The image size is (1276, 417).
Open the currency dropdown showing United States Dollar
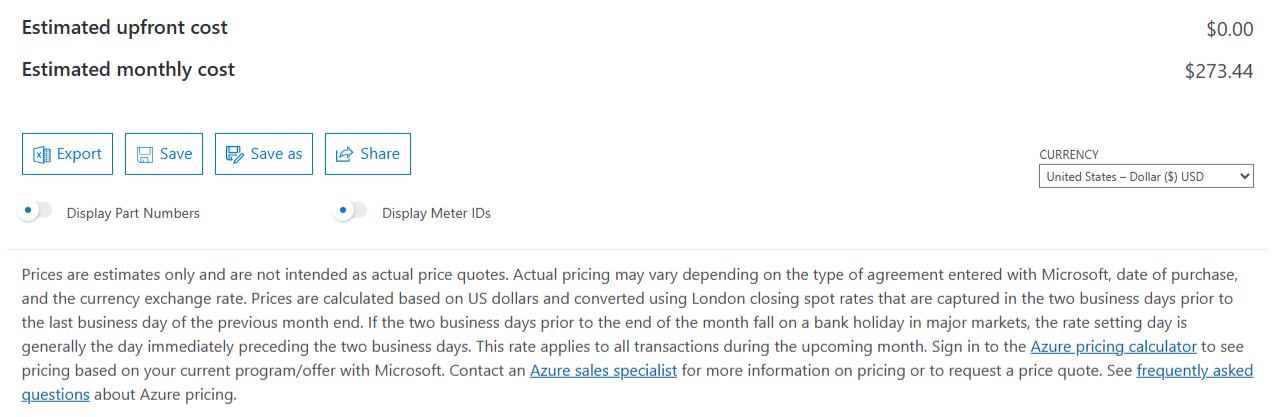click(x=1146, y=176)
